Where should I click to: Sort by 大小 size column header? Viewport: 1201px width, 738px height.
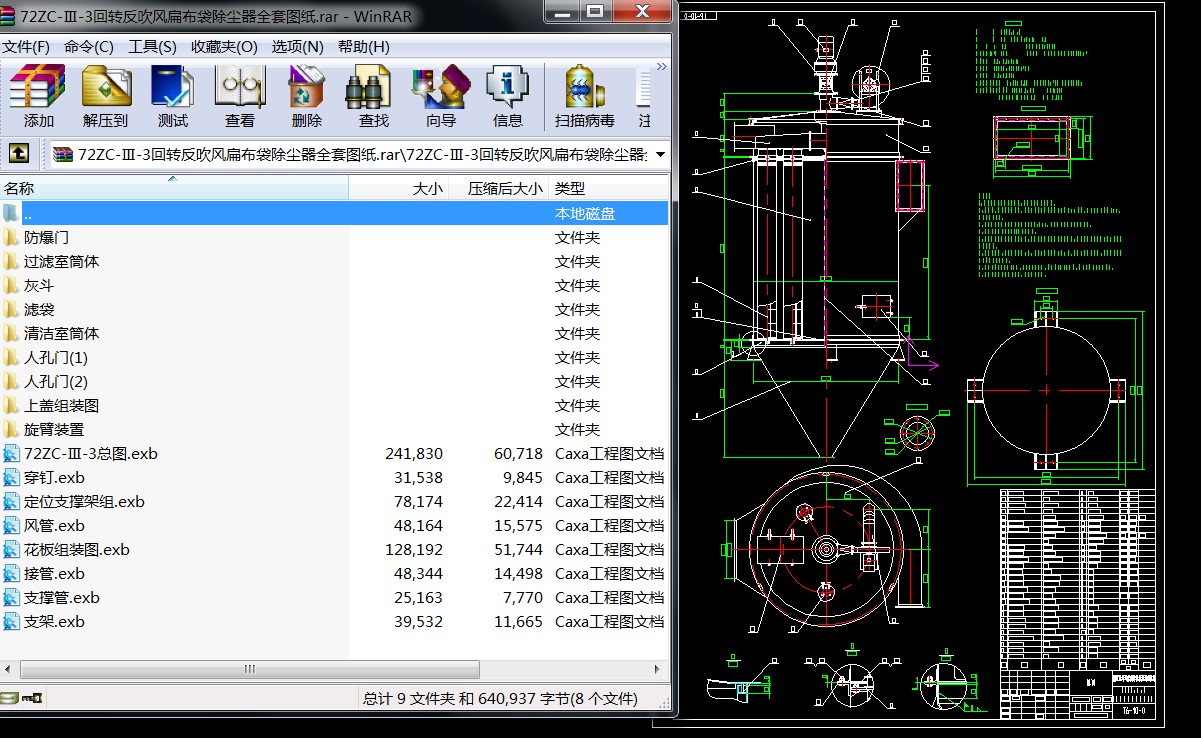pyautogui.click(x=427, y=188)
